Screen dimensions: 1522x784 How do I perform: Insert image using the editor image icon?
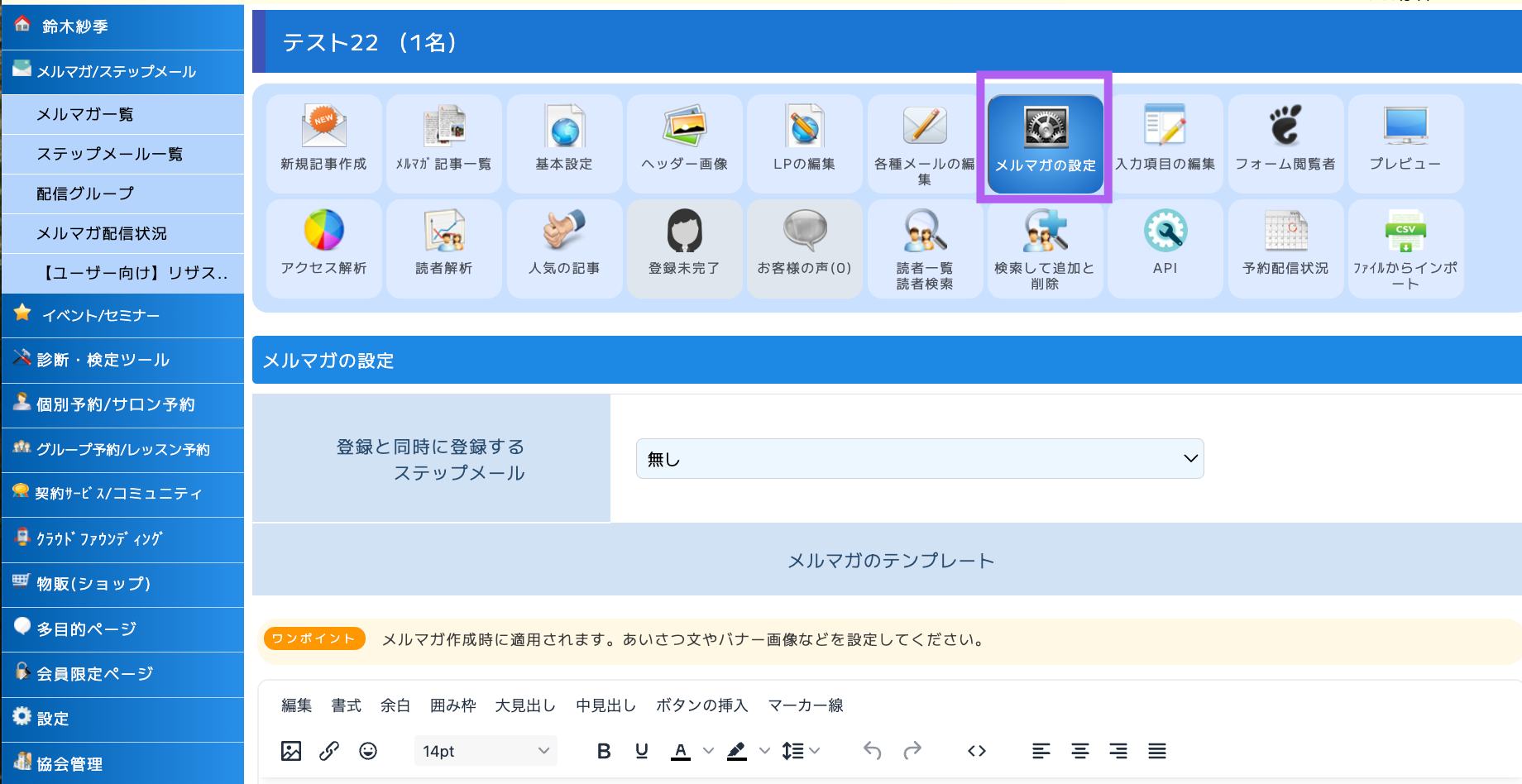pos(291,751)
